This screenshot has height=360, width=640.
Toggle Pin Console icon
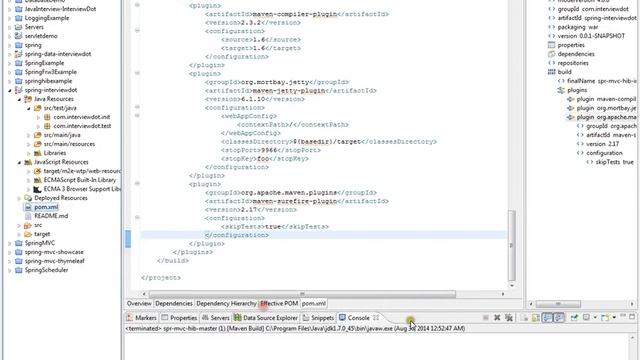[x=574, y=318]
